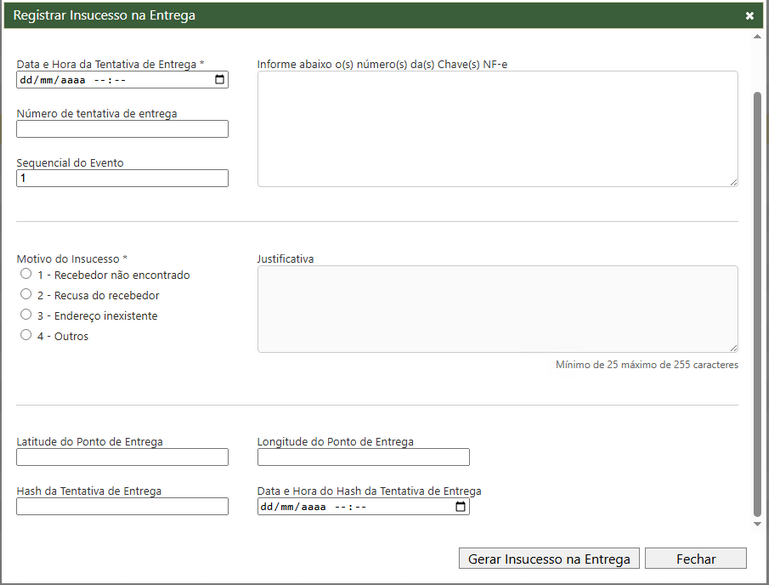Screen dimensions: 769x585
Task: Open calendar picker for Data e Hora do Hash
Action: point(461,507)
